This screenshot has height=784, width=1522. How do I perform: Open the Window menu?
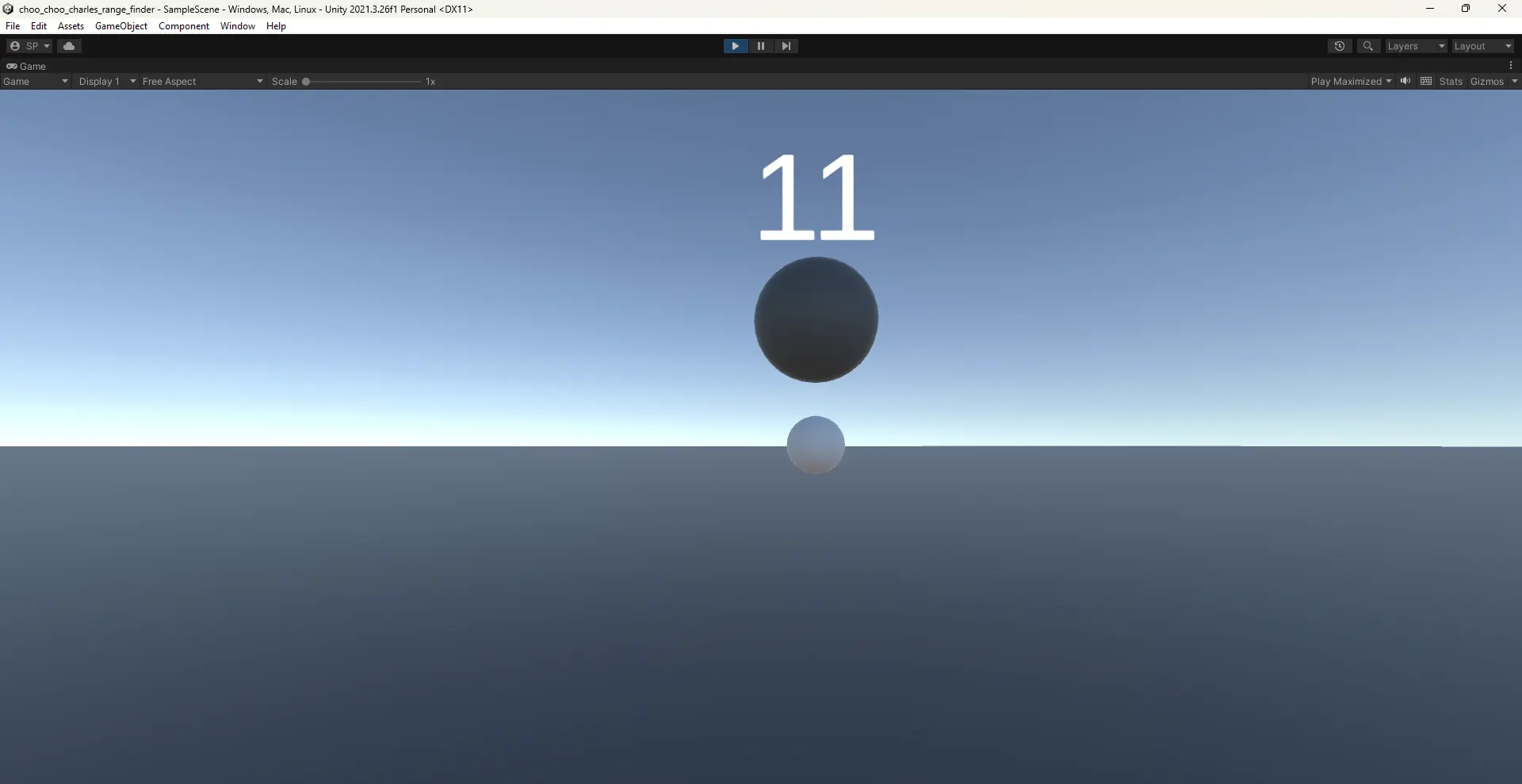[x=237, y=26]
